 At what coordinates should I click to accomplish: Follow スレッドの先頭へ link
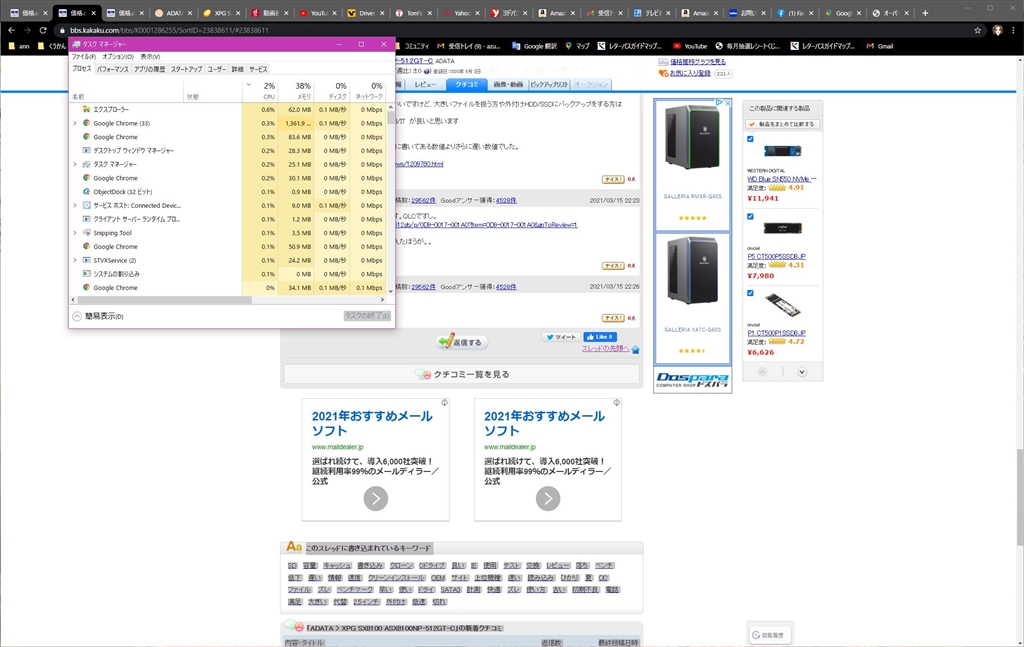pos(605,349)
